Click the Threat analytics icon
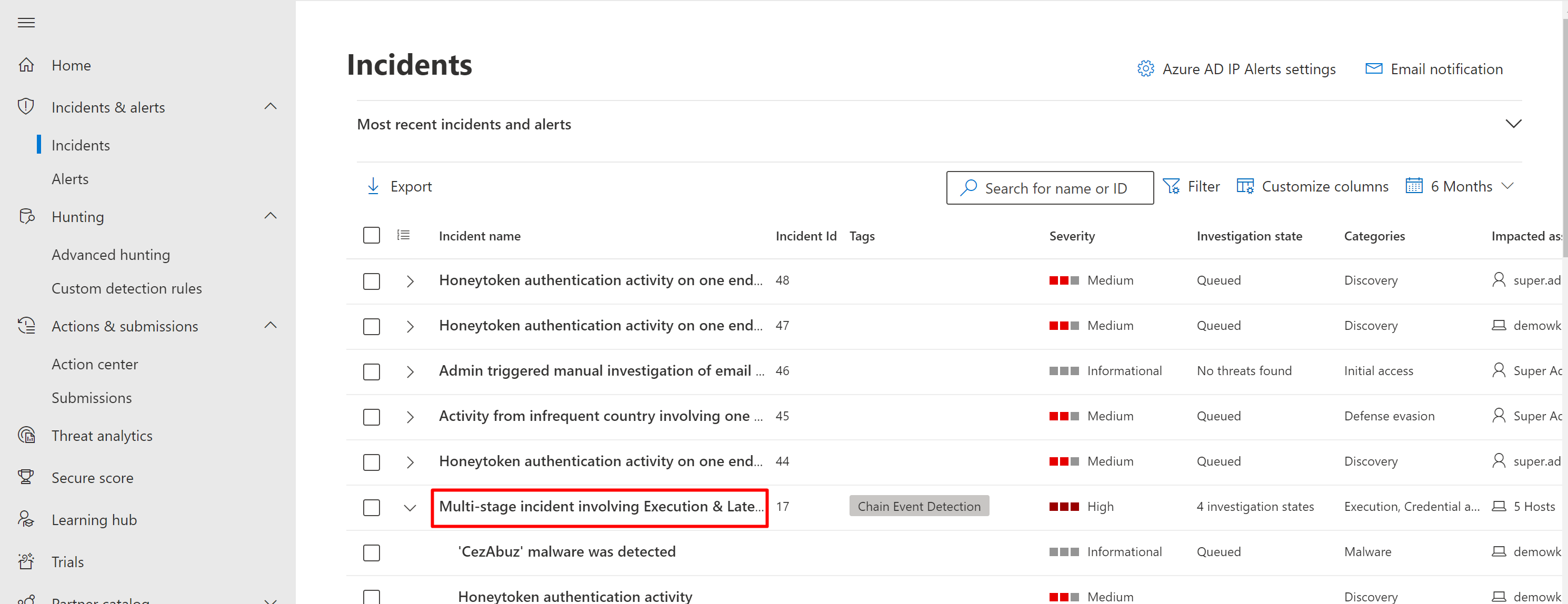This screenshot has width=1568, height=604. click(26, 436)
